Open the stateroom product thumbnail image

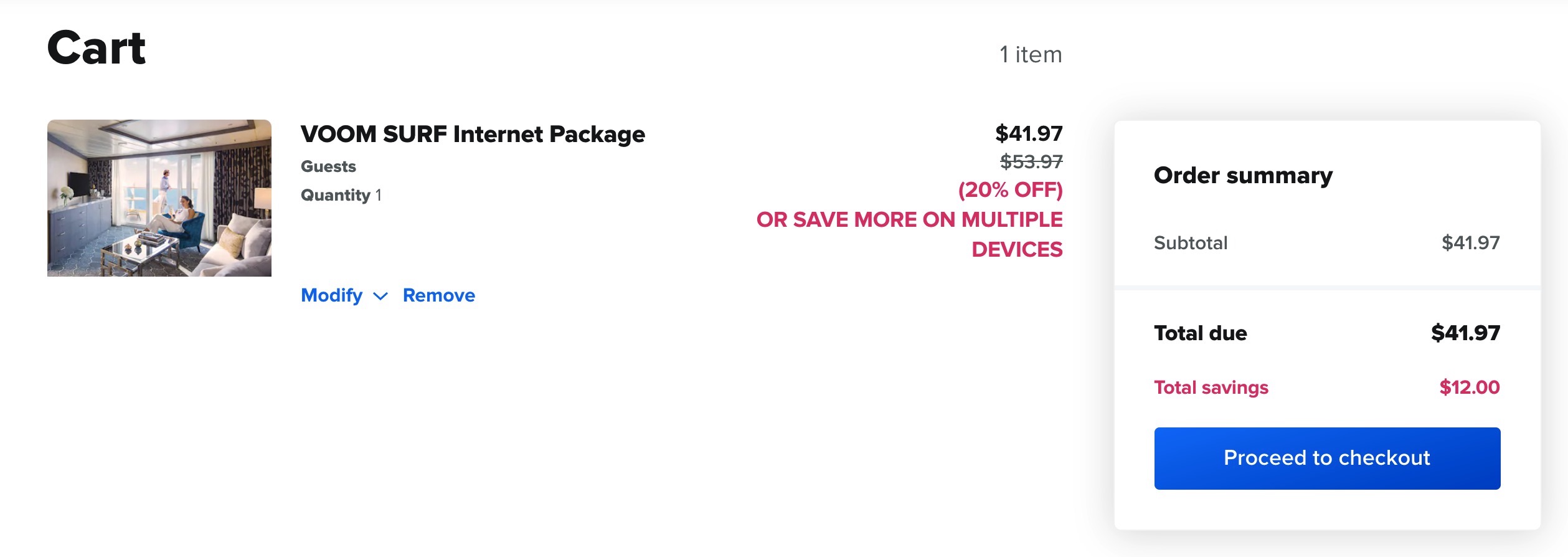pos(159,198)
